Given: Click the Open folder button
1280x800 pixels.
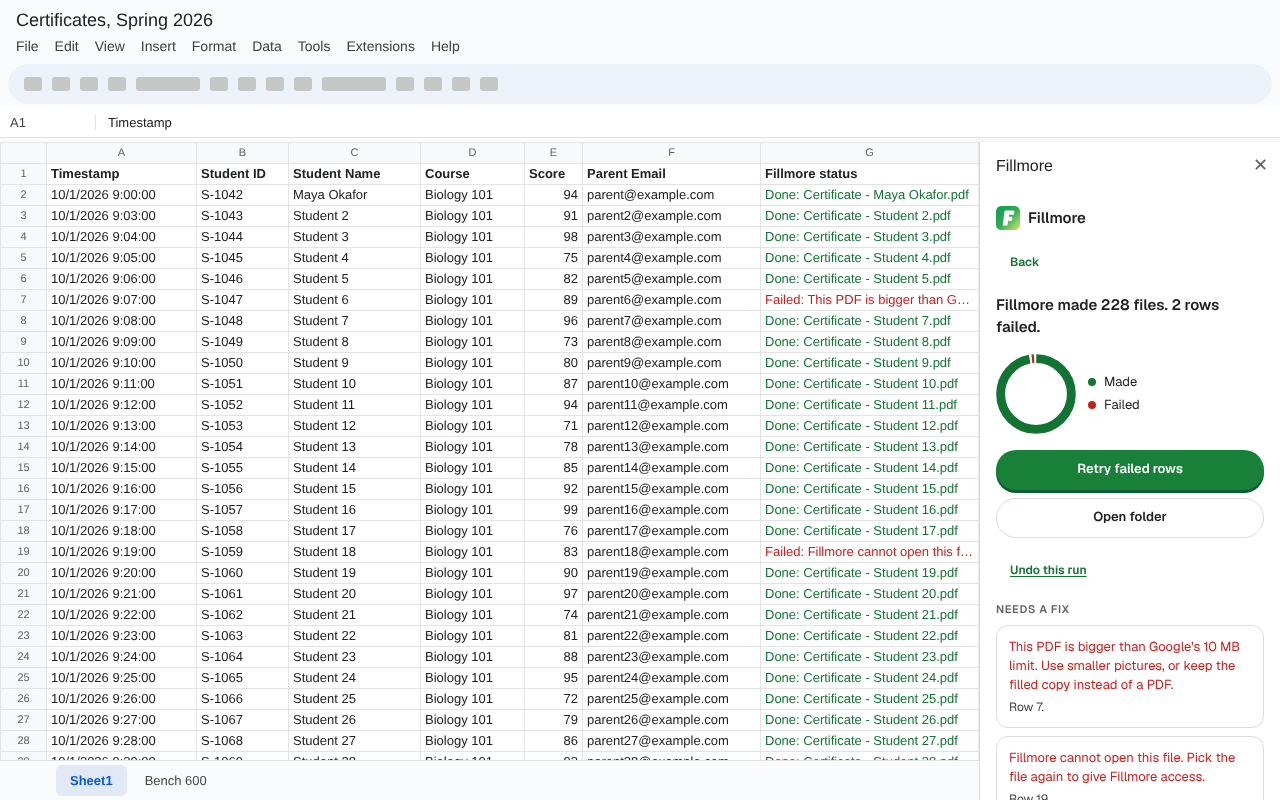Looking at the screenshot, I should [x=1130, y=517].
